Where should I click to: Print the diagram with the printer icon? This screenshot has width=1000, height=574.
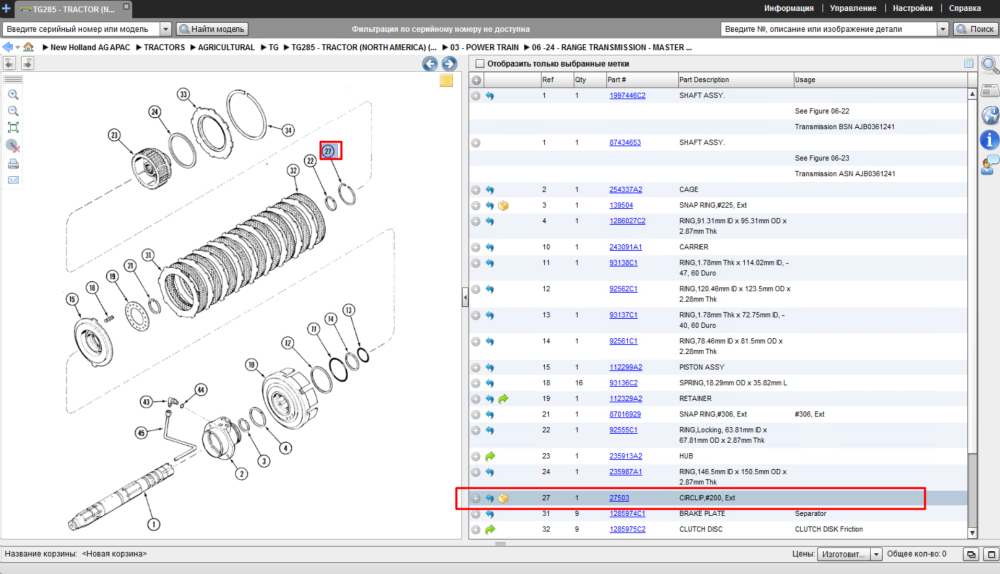pos(13,164)
